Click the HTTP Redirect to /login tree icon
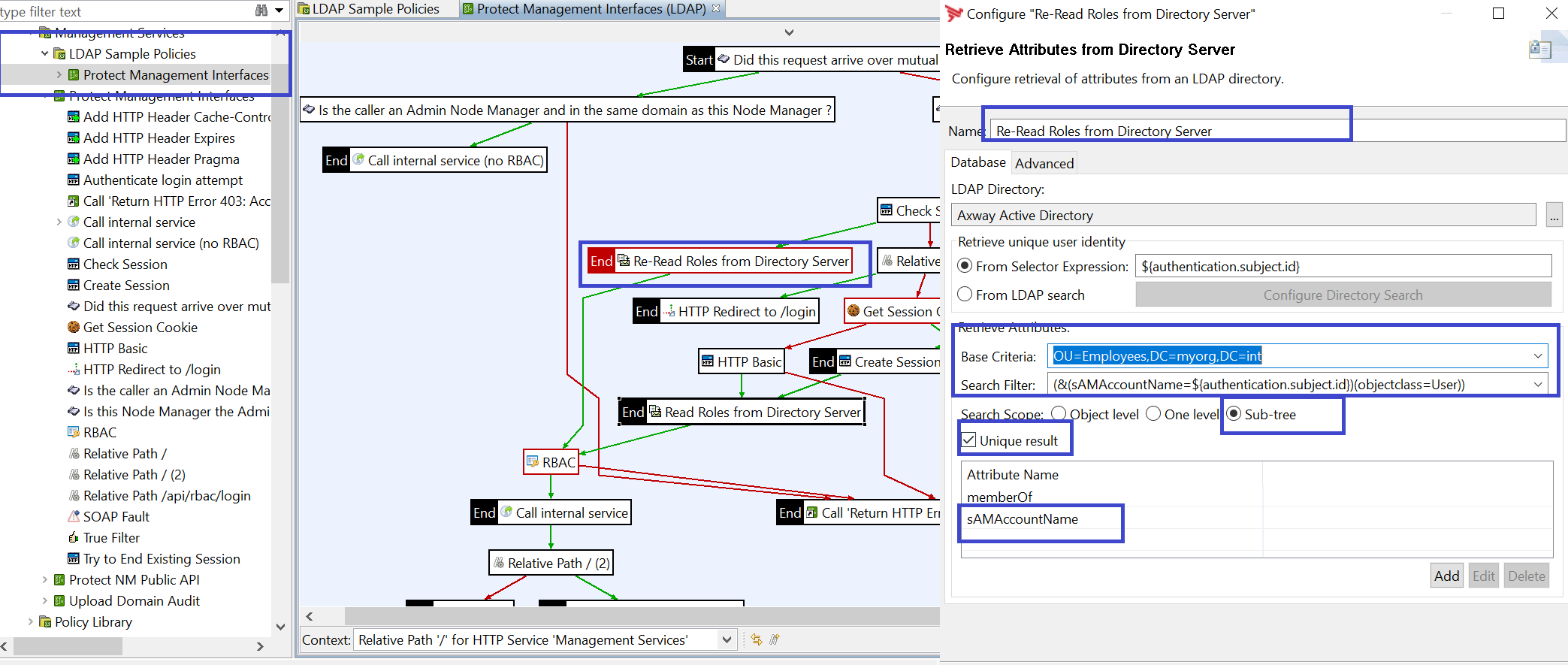Screen dimensions: 1568x665 (x=74, y=370)
